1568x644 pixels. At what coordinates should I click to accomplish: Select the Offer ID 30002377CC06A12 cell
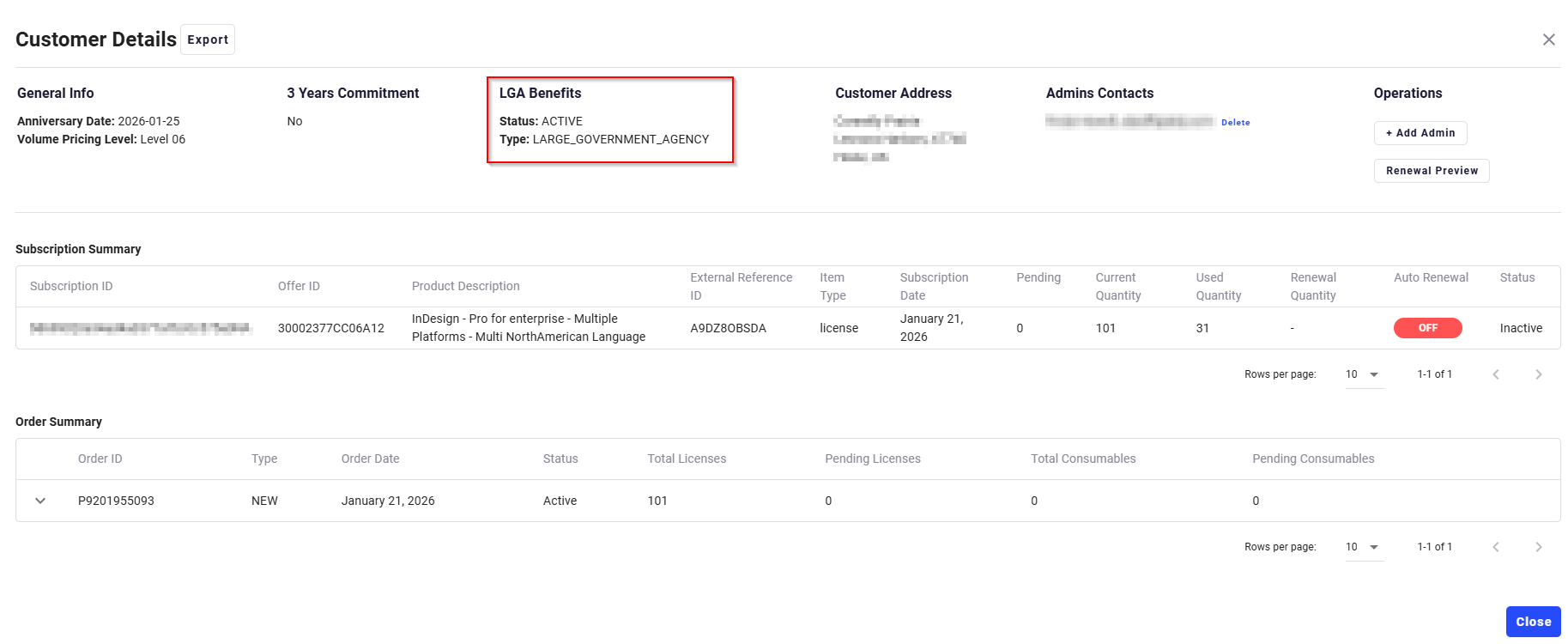coord(330,328)
